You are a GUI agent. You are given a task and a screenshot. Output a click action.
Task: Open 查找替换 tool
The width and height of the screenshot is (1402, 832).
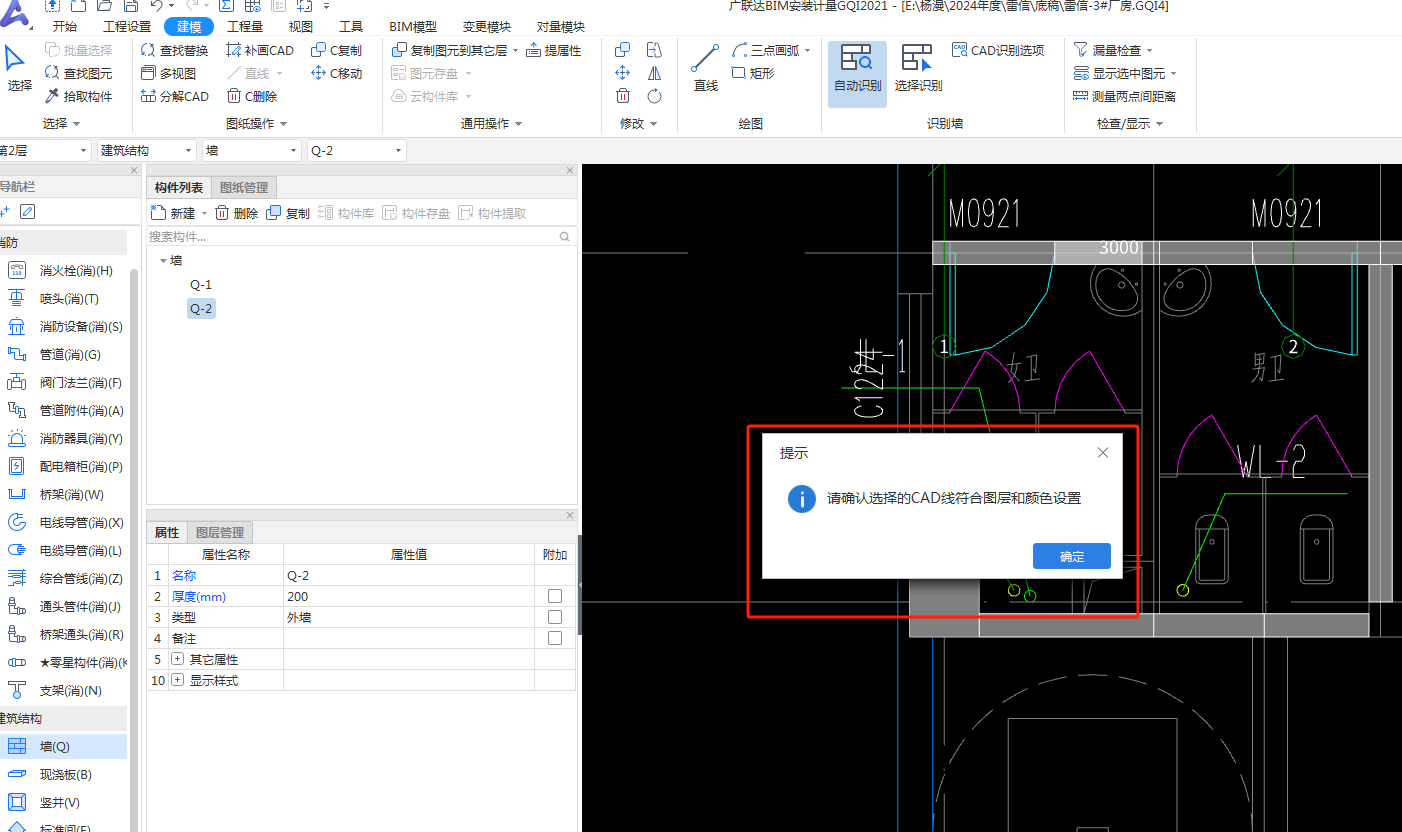(x=174, y=50)
